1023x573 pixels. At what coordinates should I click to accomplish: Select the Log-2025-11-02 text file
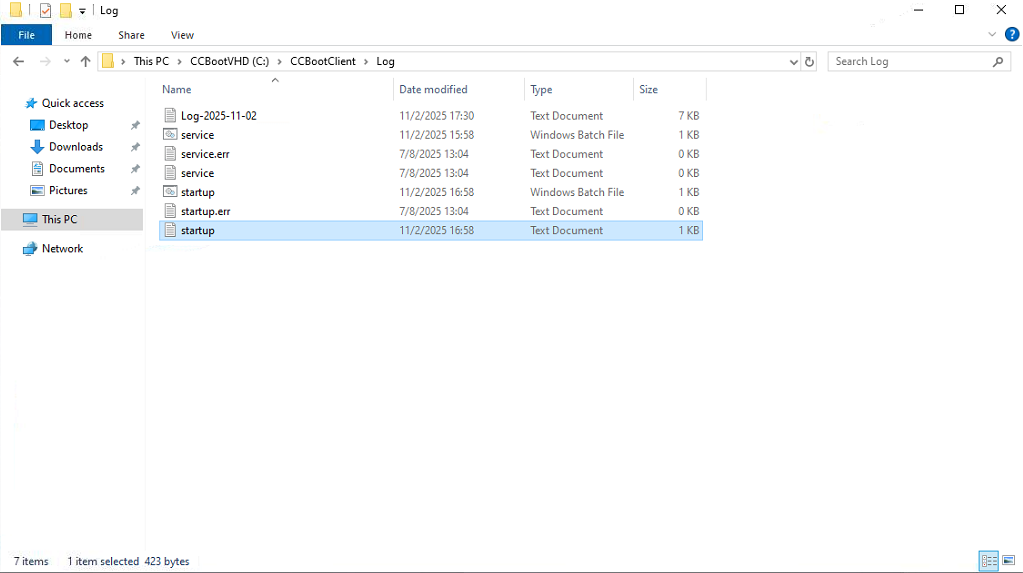(218, 116)
